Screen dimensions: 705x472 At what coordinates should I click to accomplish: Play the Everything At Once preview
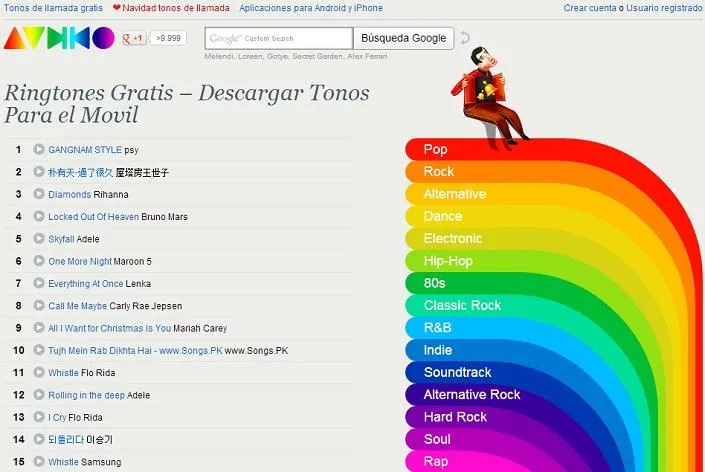coord(39,283)
